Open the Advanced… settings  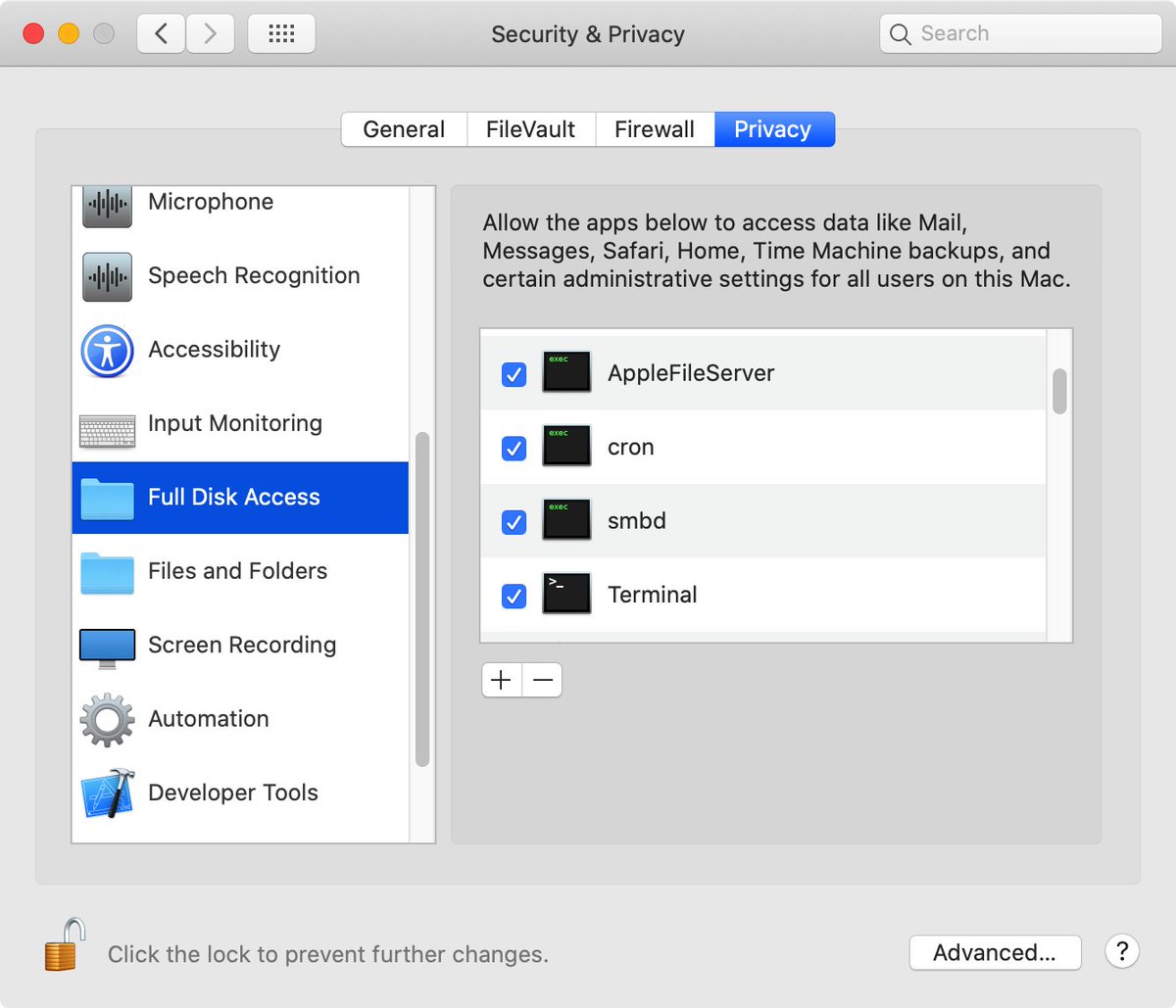(x=995, y=952)
